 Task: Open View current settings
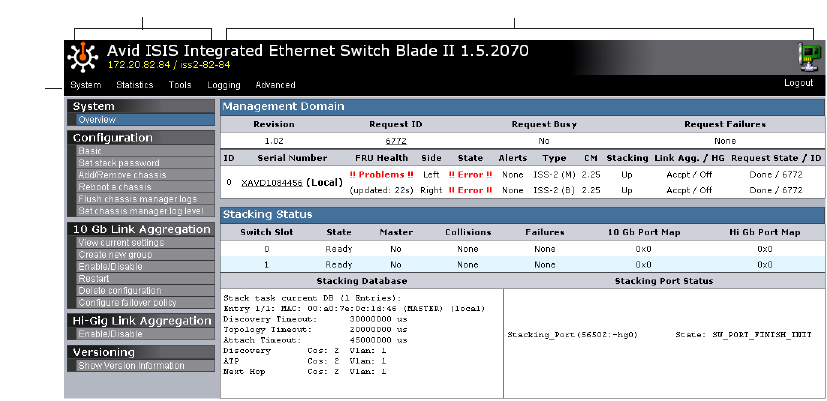[x=145, y=243]
